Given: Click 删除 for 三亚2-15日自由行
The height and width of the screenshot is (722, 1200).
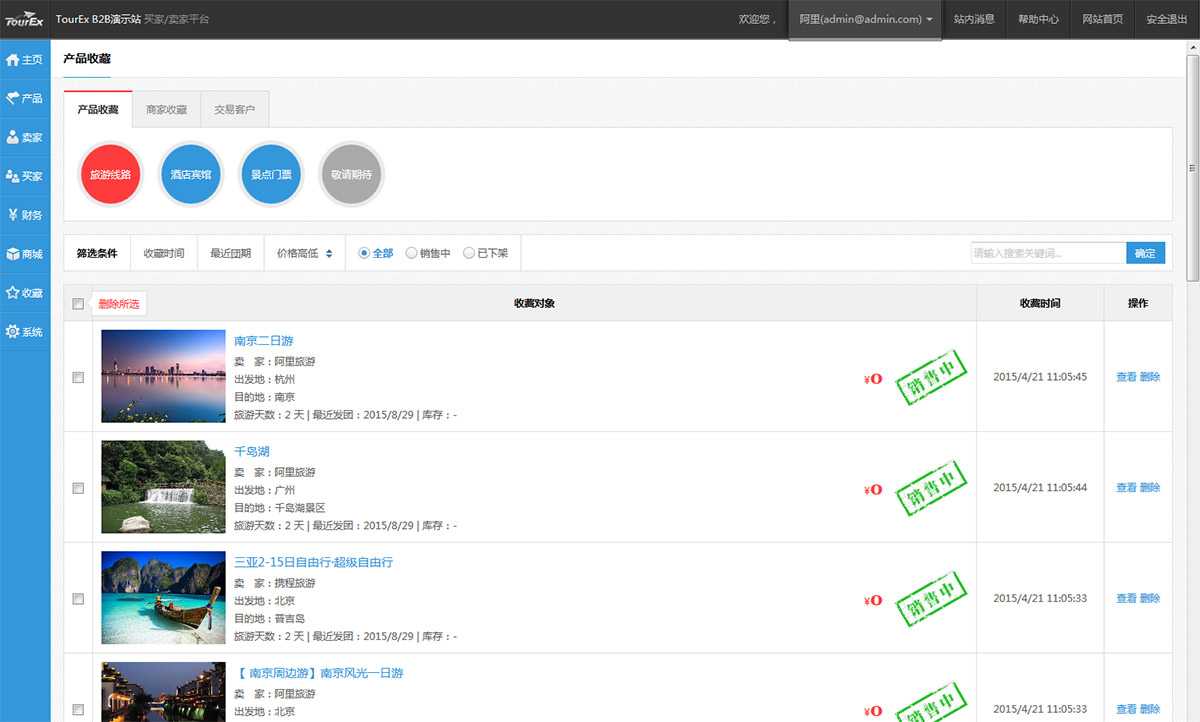Looking at the screenshot, I should click(1150, 599).
